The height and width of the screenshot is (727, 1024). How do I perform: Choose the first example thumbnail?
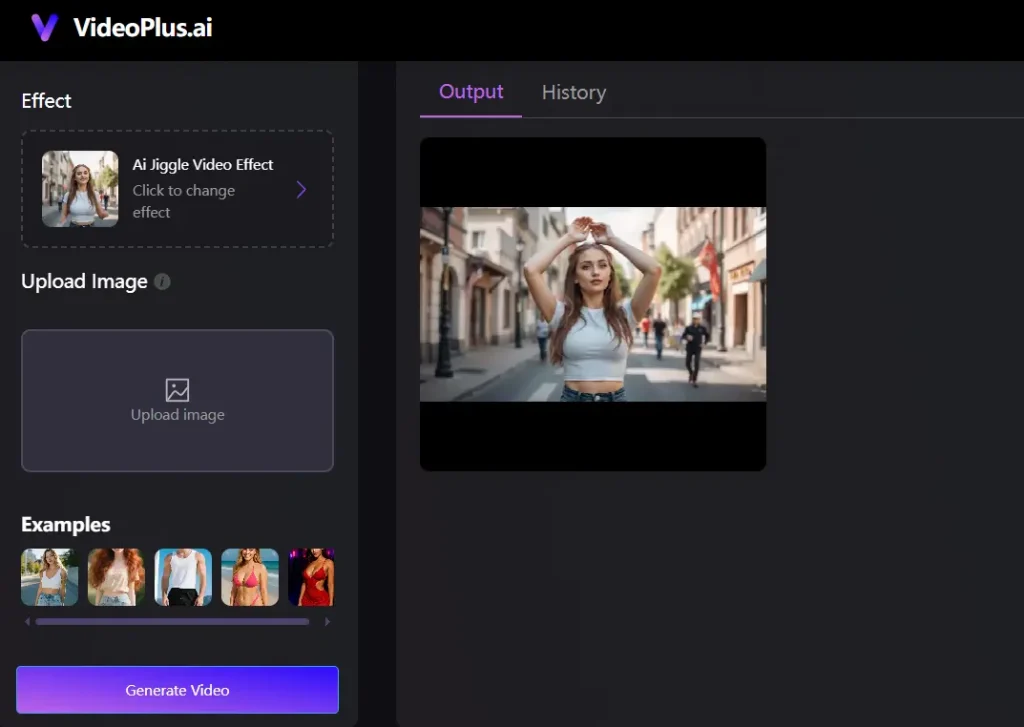[50, 577]
